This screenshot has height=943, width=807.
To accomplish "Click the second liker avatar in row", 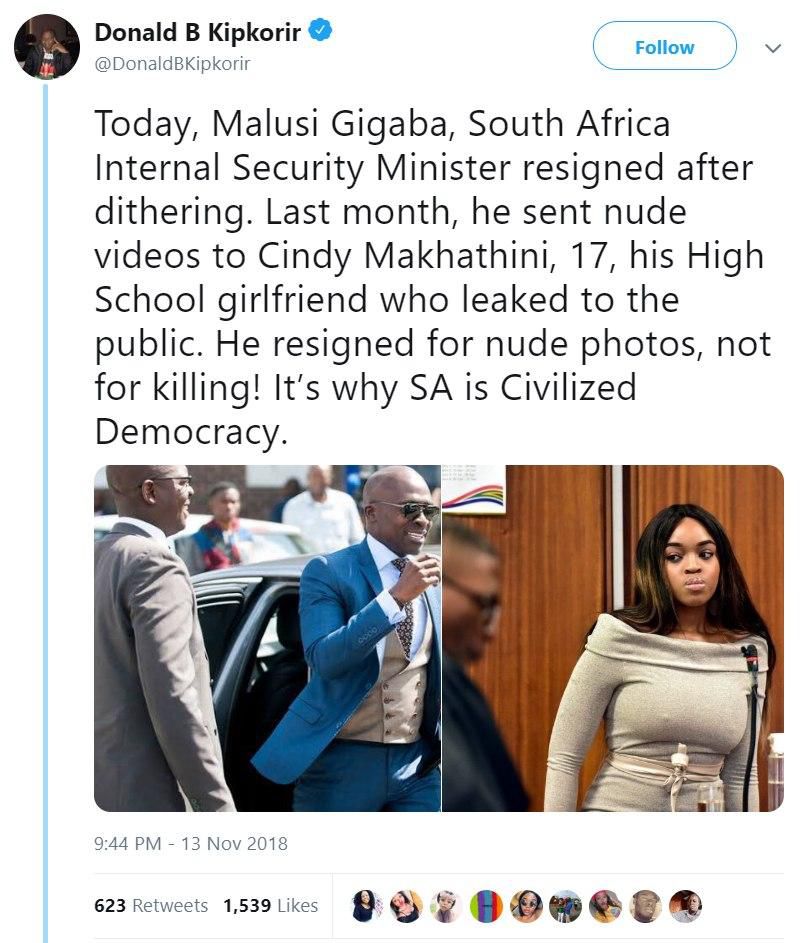I will 406,906.
